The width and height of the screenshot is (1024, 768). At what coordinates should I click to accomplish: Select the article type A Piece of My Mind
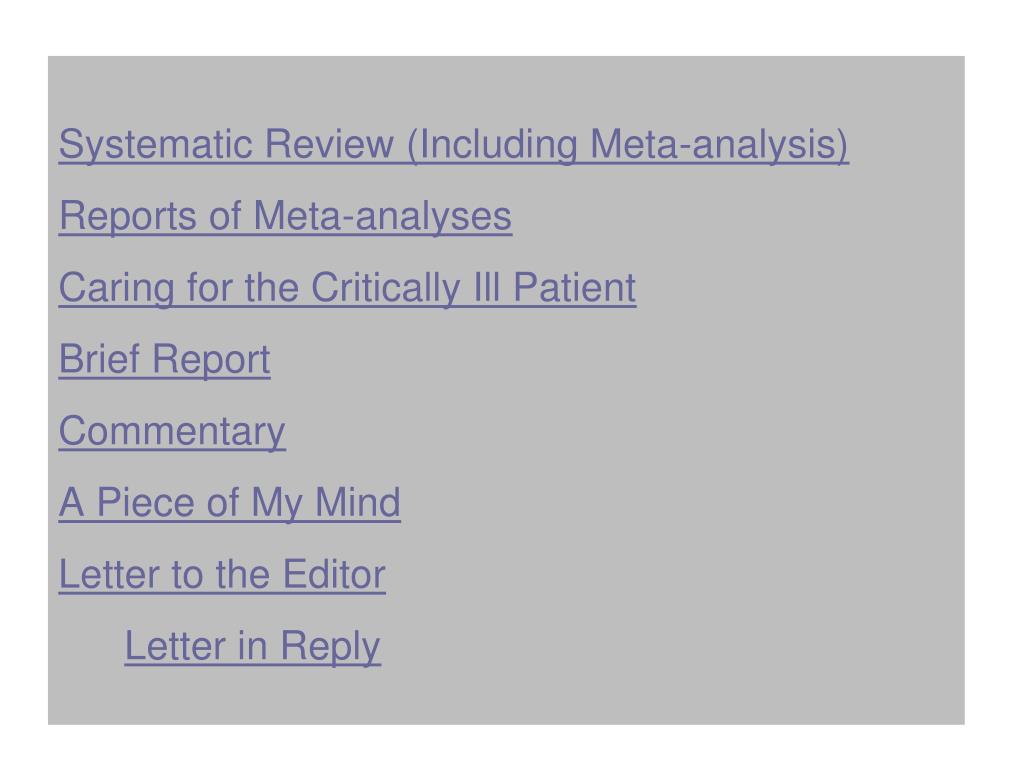230,503
